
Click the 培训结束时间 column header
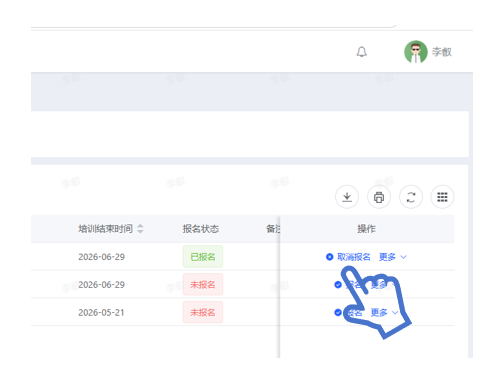click(x=105, y=229)
